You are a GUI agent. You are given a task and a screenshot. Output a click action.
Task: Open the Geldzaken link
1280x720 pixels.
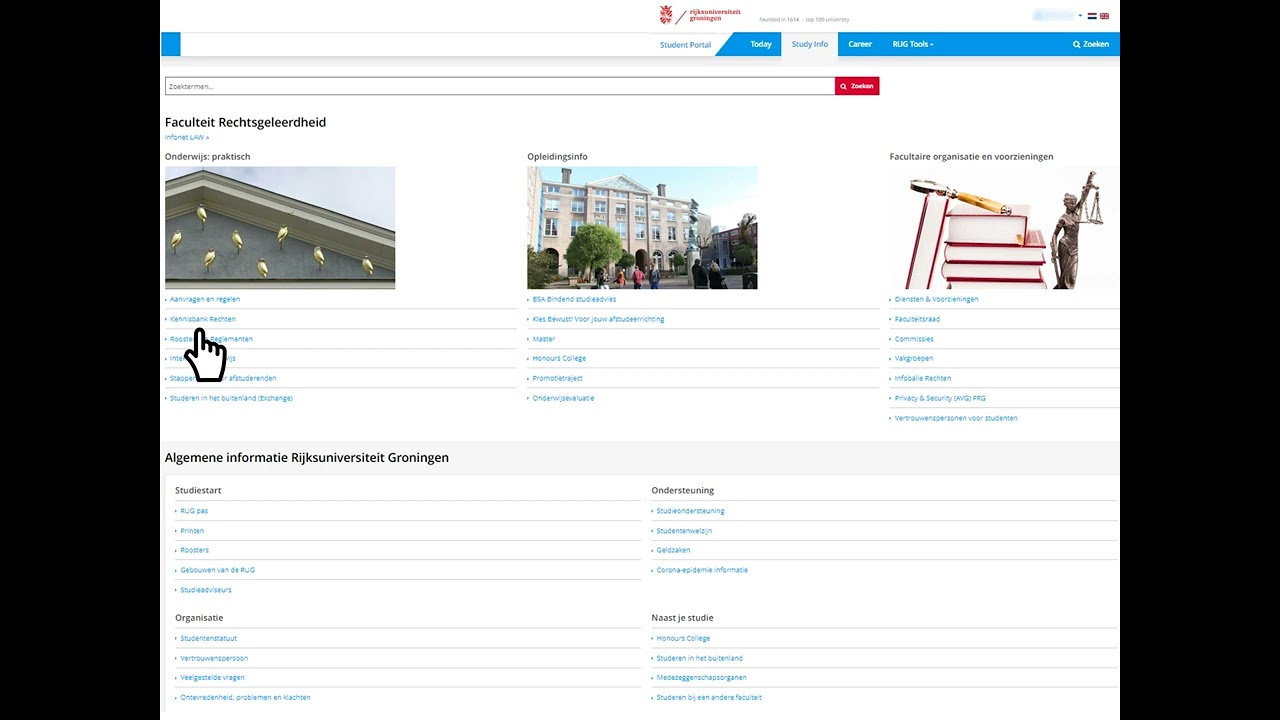coord(673,550)
